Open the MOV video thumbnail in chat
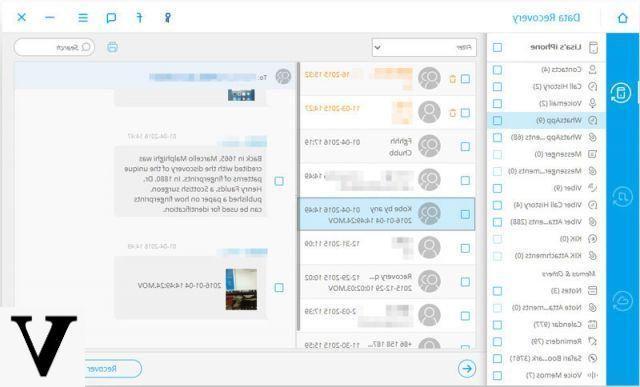This screenshot has width=640, height=387. click(241, 289)
